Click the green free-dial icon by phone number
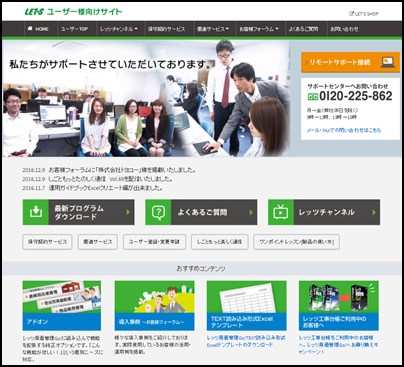 (x=313, y=97)
